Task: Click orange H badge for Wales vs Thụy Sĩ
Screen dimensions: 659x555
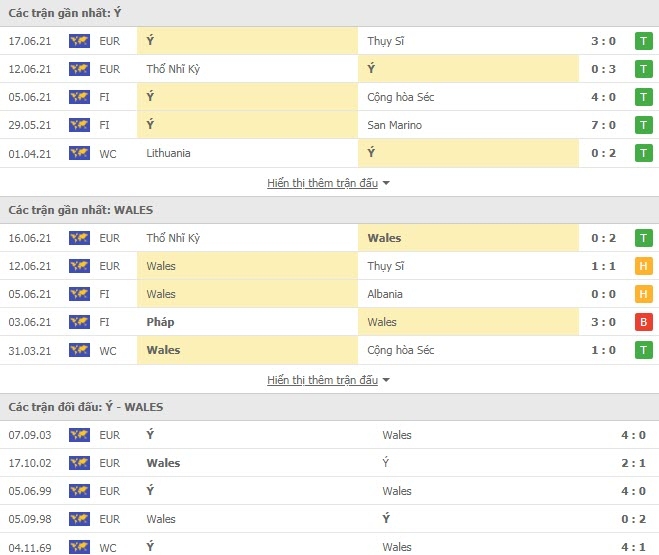Action: click(x=643, y=266)
